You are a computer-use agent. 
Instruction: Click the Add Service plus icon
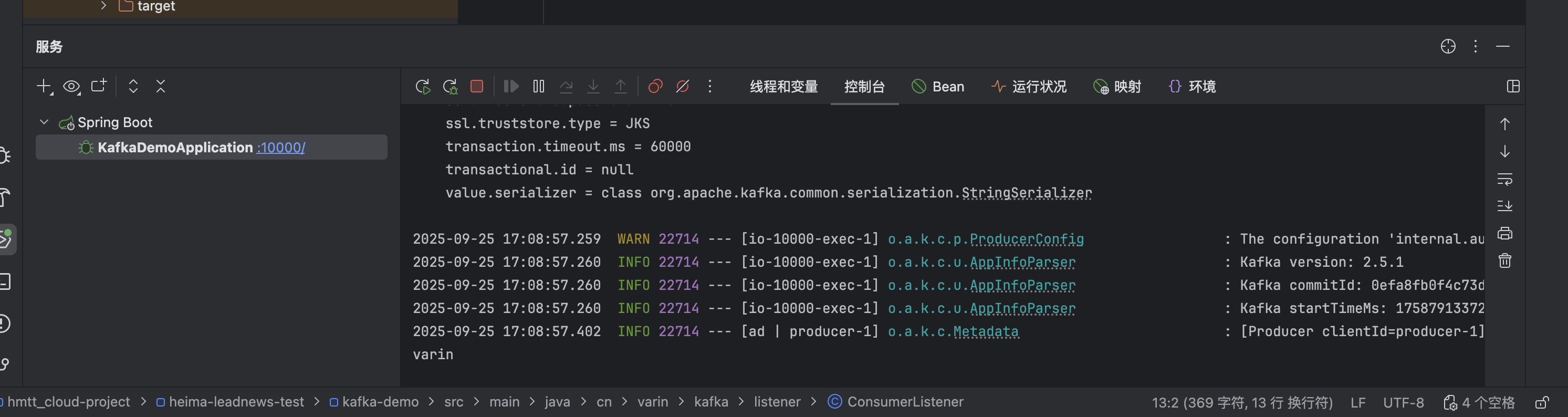44,87
